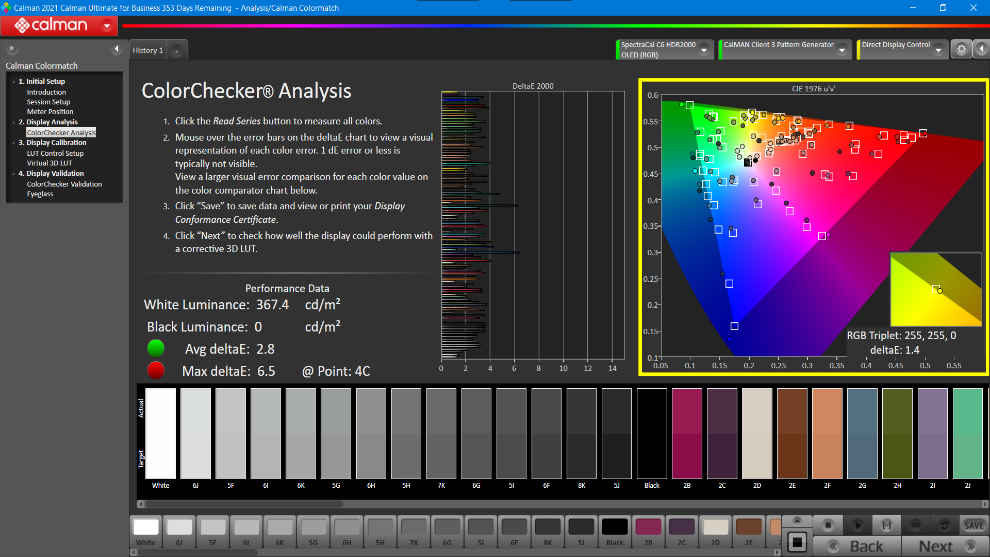Click the 2B magenta comparator bar

pyautogui.click(x=687, y=433)
